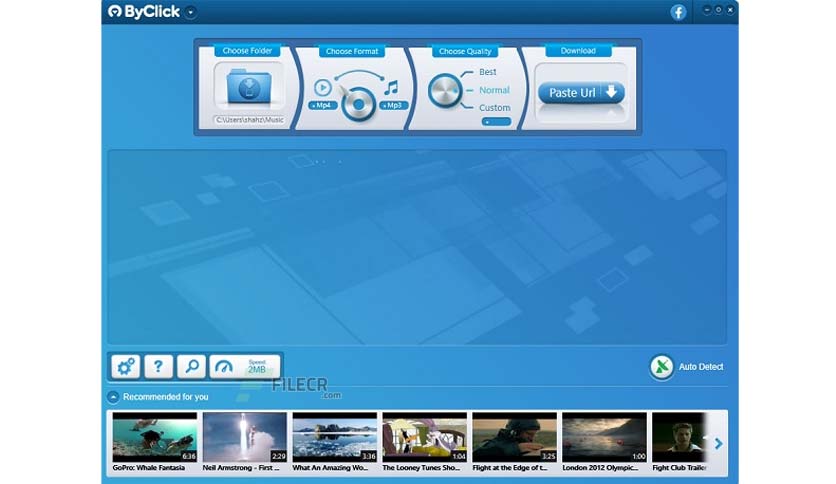Open help with the question mark icon
Image resolution: width=836 pixels, height=484 pixels.
[158, 367]
